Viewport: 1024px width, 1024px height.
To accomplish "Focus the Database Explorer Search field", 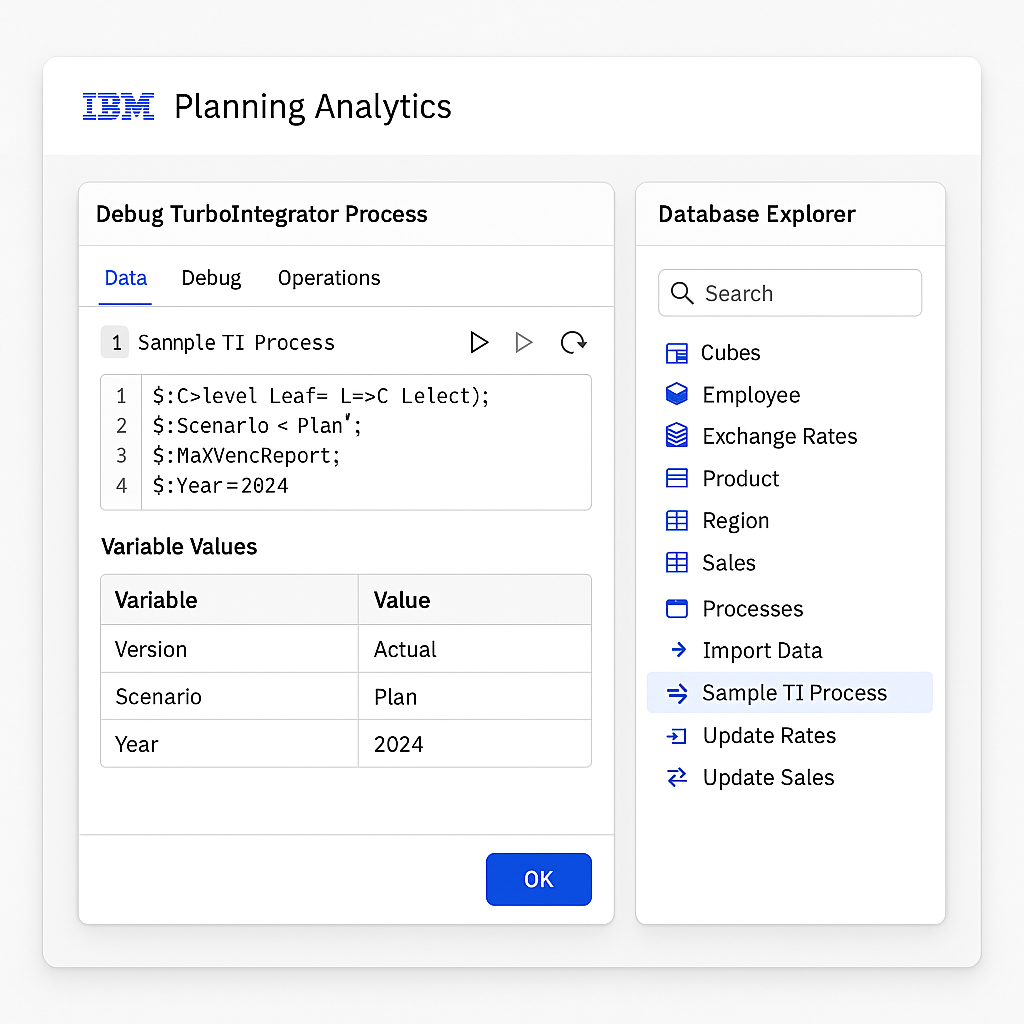I will [x=790, y=293].
